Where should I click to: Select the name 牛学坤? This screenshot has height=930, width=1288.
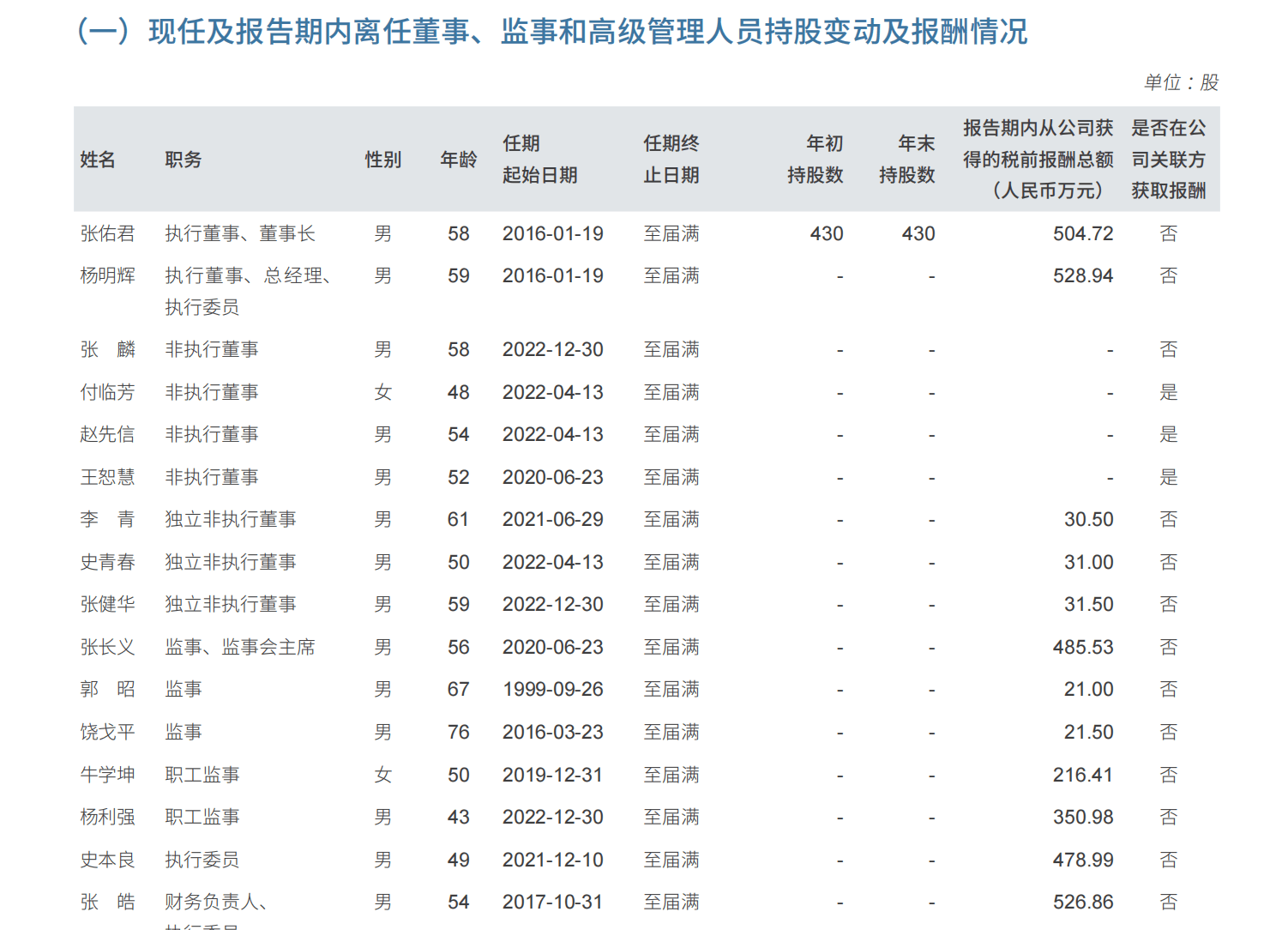107,775
